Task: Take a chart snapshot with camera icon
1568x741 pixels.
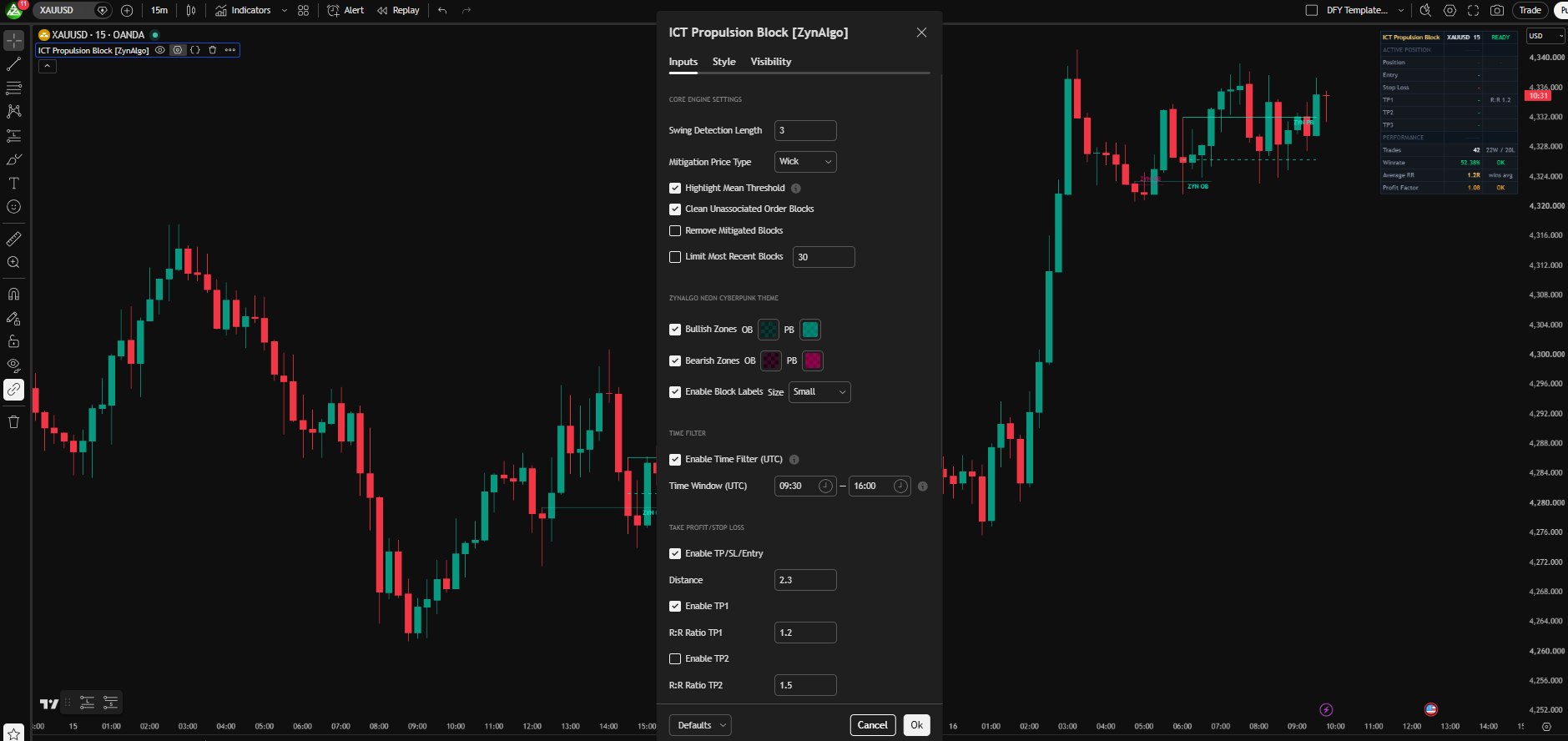Action: pos(1497,10)
